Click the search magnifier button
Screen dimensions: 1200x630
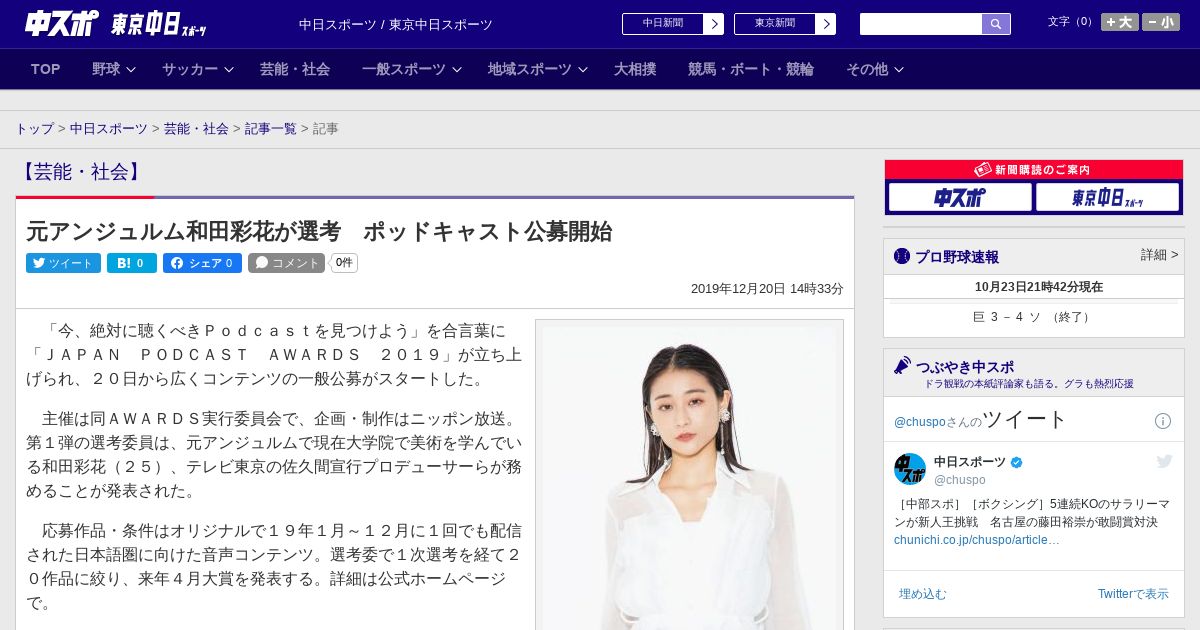996,24
